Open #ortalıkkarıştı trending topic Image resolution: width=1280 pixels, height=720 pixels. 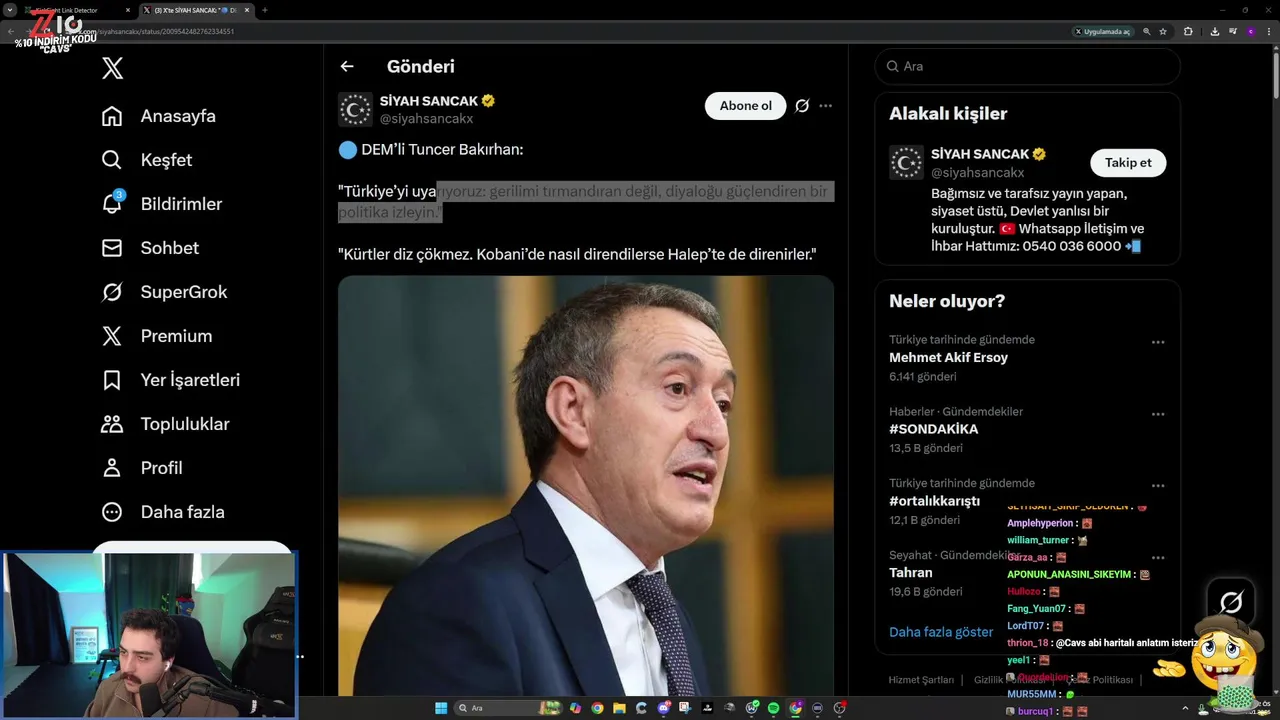[934, 501]
